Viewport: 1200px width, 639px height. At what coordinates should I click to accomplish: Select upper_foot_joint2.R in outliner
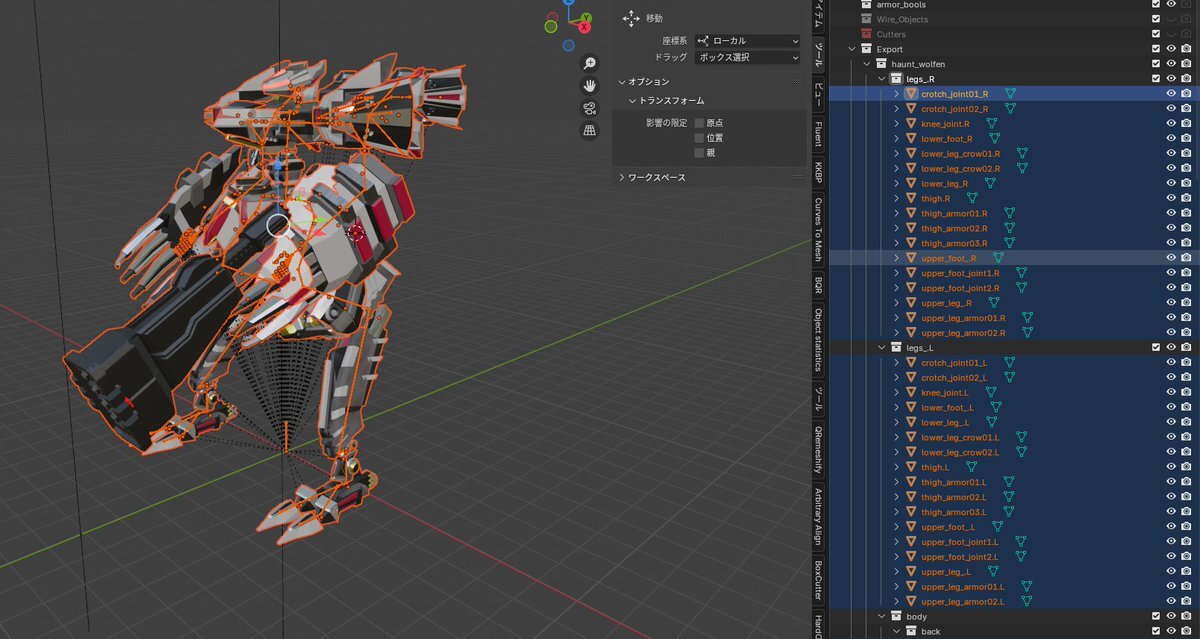pyautogui.click(x=960, y=287)
